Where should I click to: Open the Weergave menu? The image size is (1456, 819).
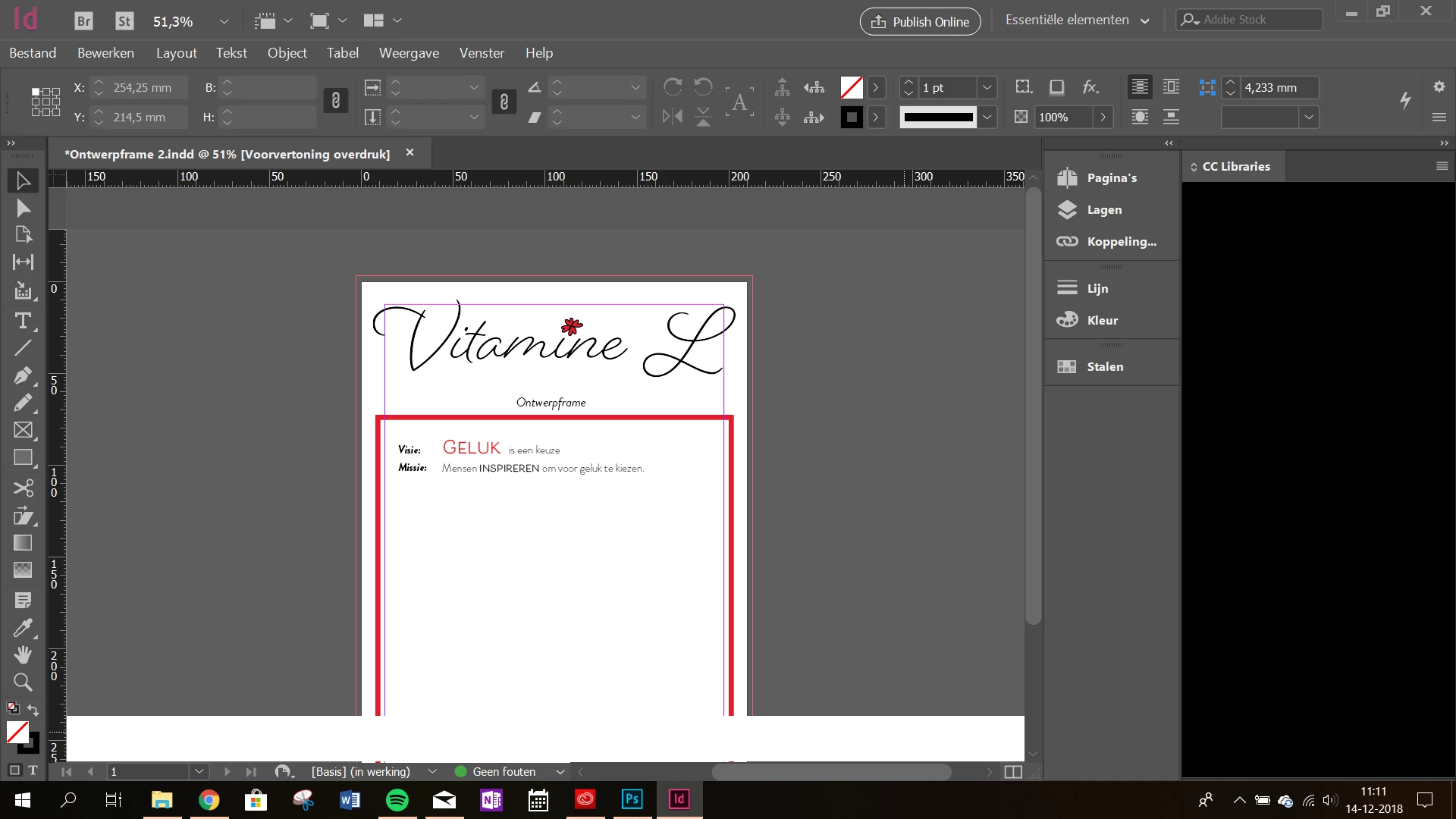coord(409,53)
